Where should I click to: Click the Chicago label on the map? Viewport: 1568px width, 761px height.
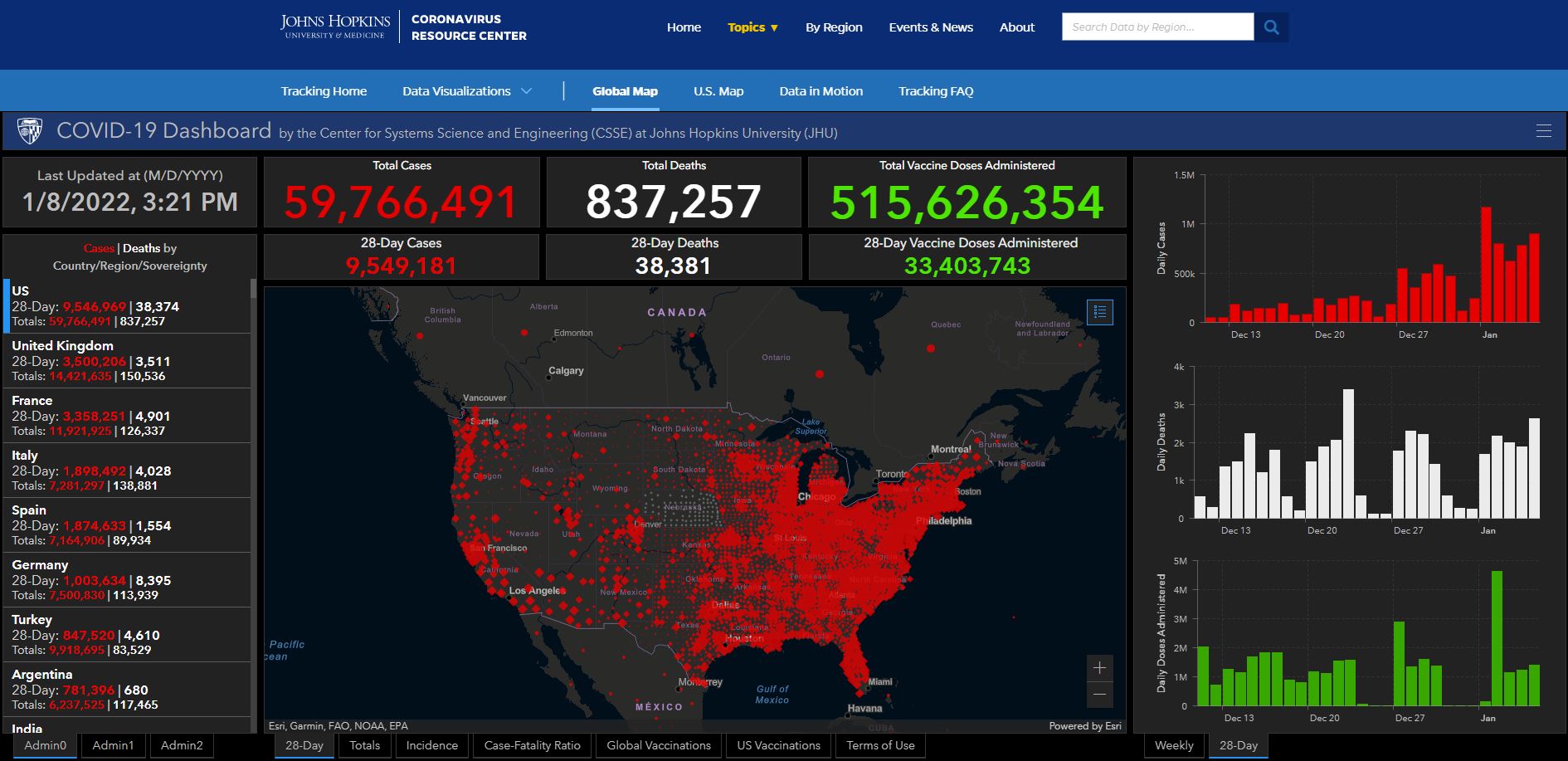(x=817, y=497)
